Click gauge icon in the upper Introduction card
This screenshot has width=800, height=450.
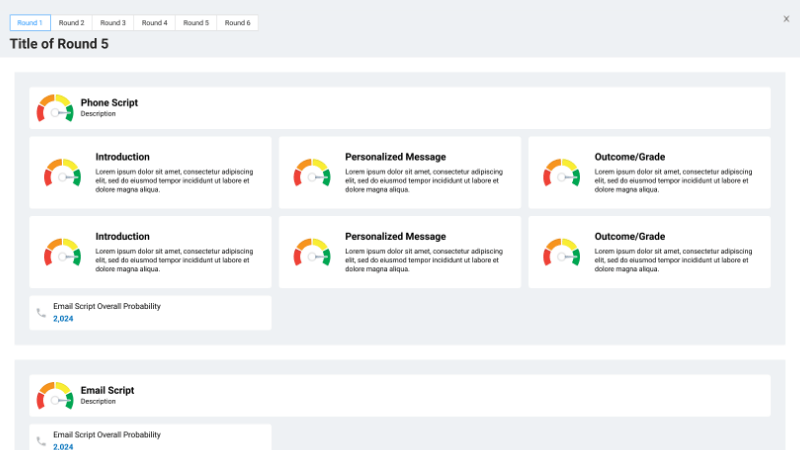coord(62,172)
